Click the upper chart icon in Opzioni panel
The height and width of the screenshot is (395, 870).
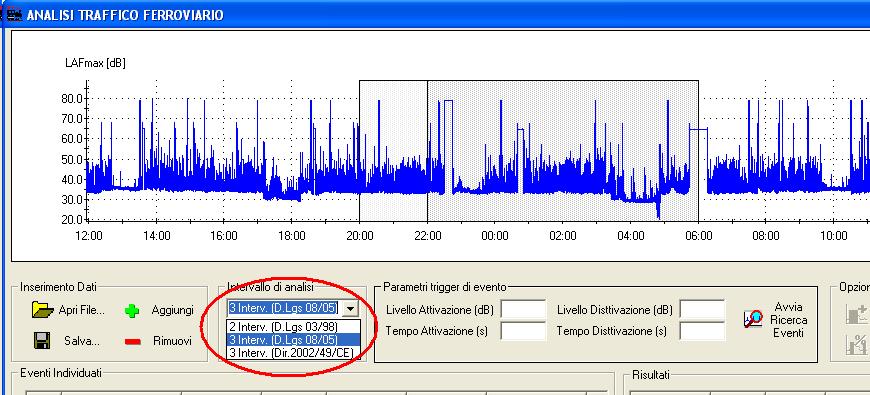click(x=856, y=314)
